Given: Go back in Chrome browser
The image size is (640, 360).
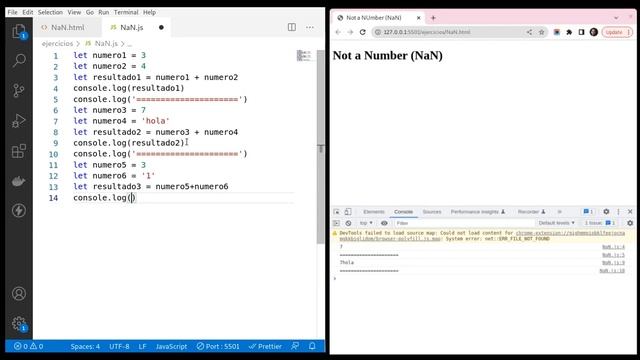Looking at the screenshot, I should [338, 32].
